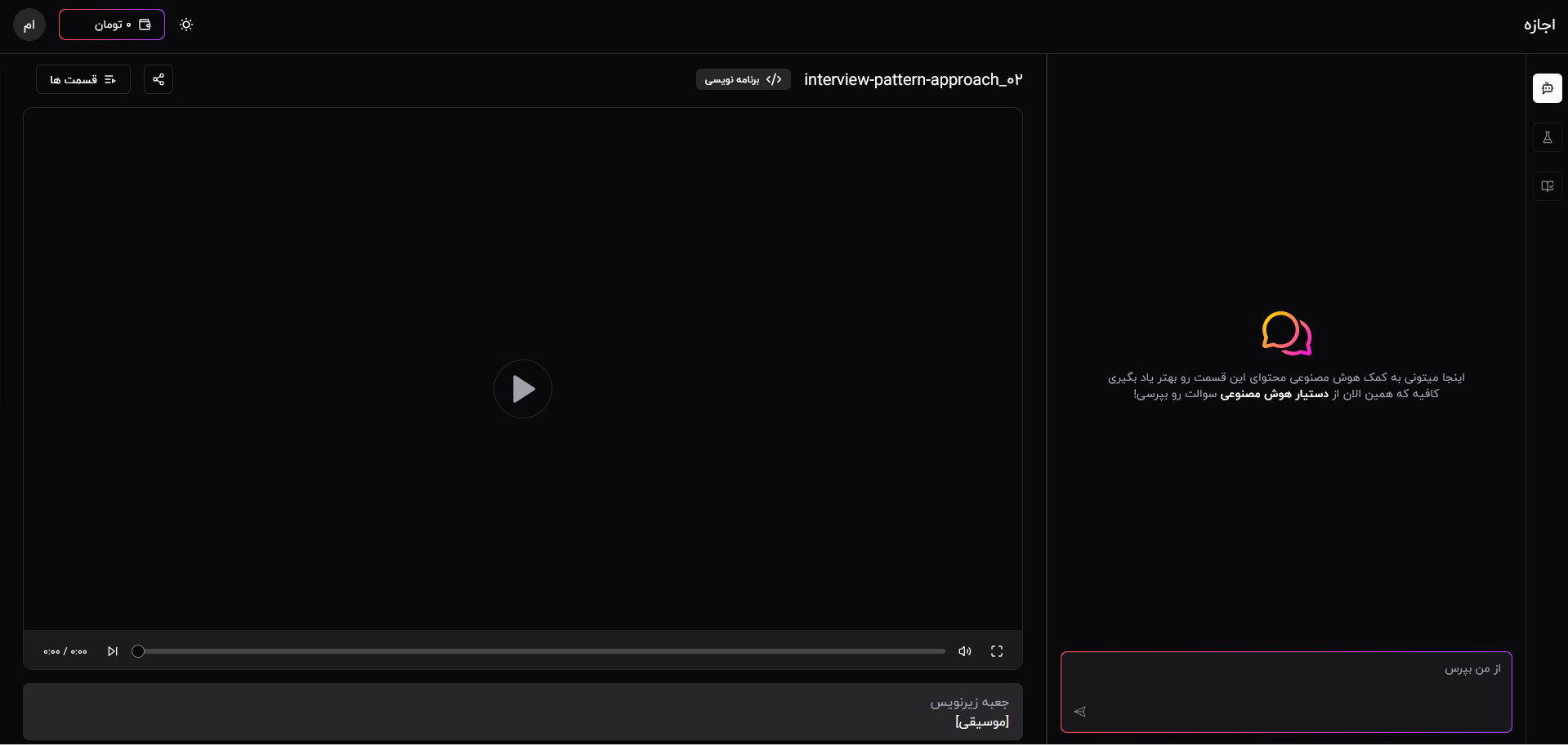The image size is (1568, 746).
Task: Go to اجازه home logo
Action: click(1539, 25)
